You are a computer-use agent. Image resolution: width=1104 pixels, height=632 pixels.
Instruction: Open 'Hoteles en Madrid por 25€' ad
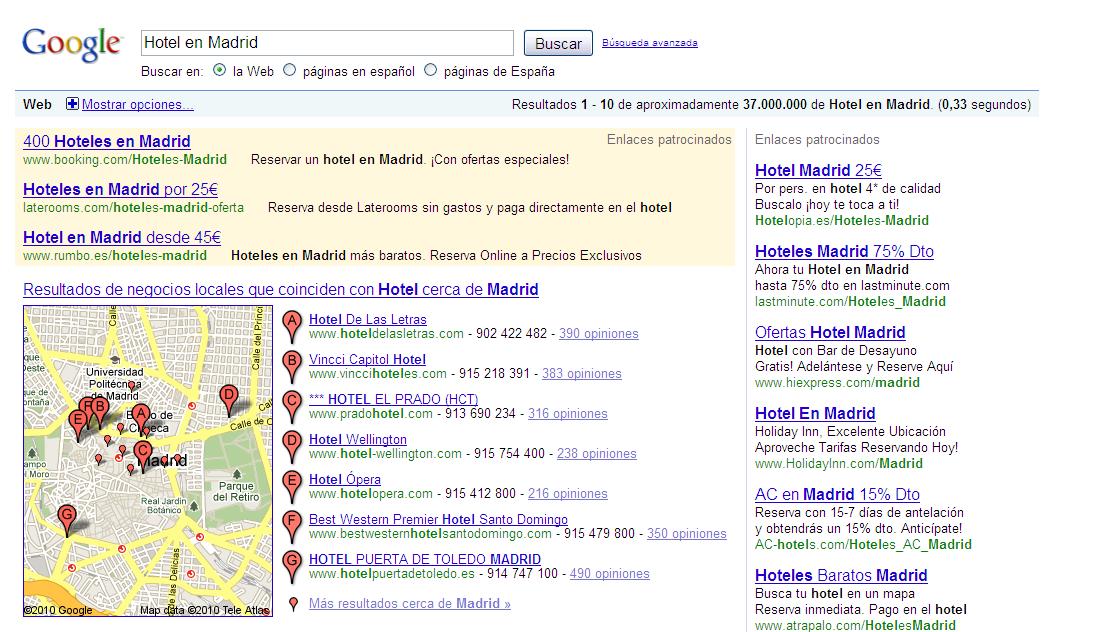pyautogui.click(x=120, y=189)
